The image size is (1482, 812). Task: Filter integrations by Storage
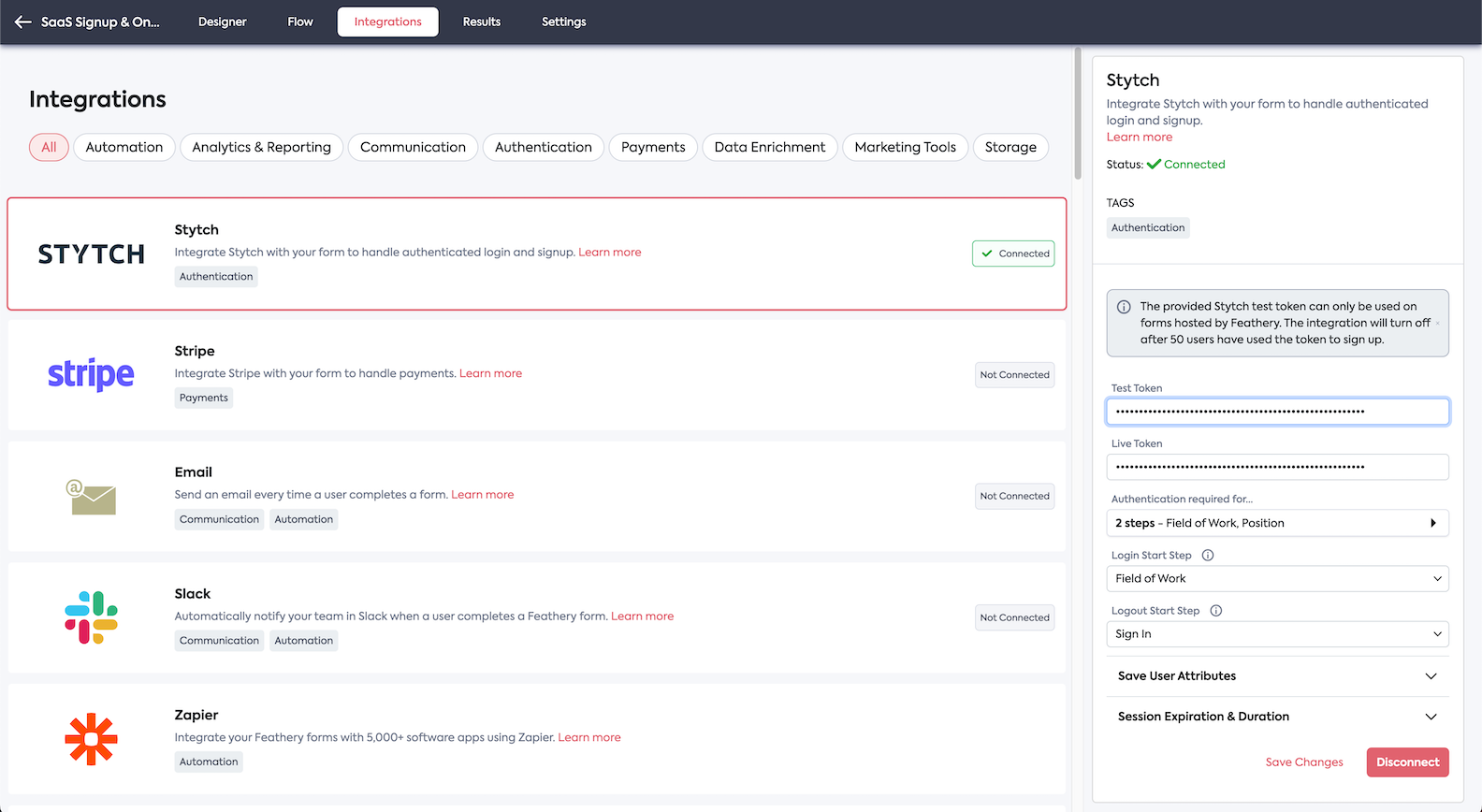tap(1010, 147)
